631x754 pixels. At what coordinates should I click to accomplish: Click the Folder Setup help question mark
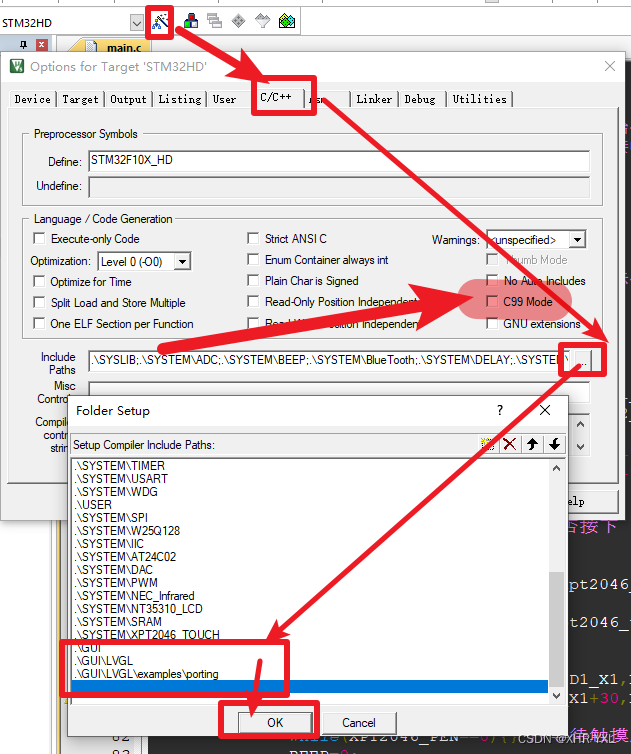(500, 410)
